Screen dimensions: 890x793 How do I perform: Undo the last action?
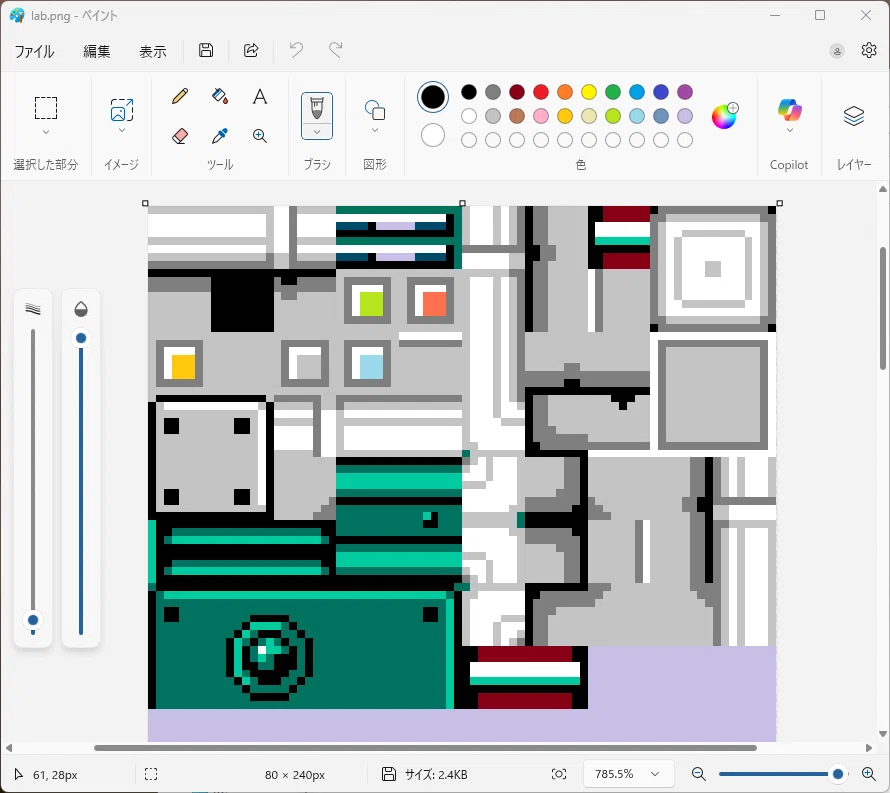[296, 51]
